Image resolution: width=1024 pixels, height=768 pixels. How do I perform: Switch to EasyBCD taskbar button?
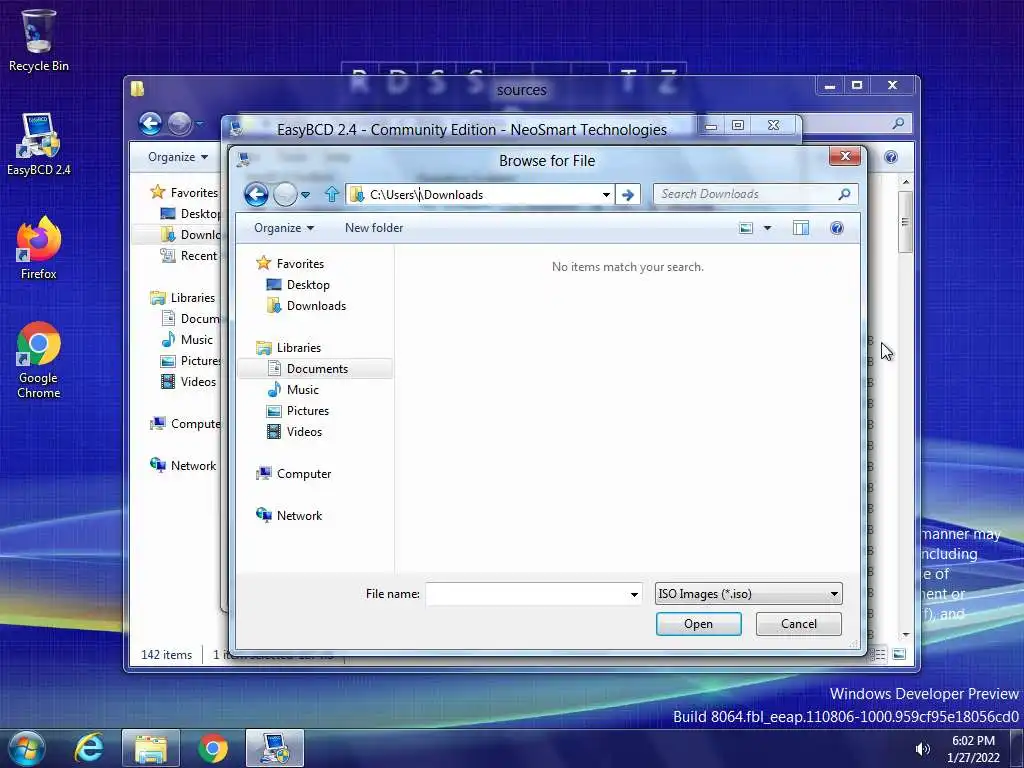pyautogui.click(x=275, y=748)
